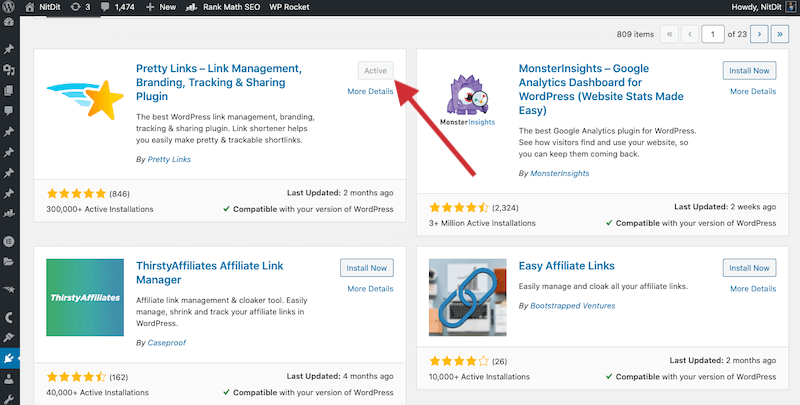Open the sidebar bar-chart Rank Math icon
800x405 pixels.
[x=9, y=214]
